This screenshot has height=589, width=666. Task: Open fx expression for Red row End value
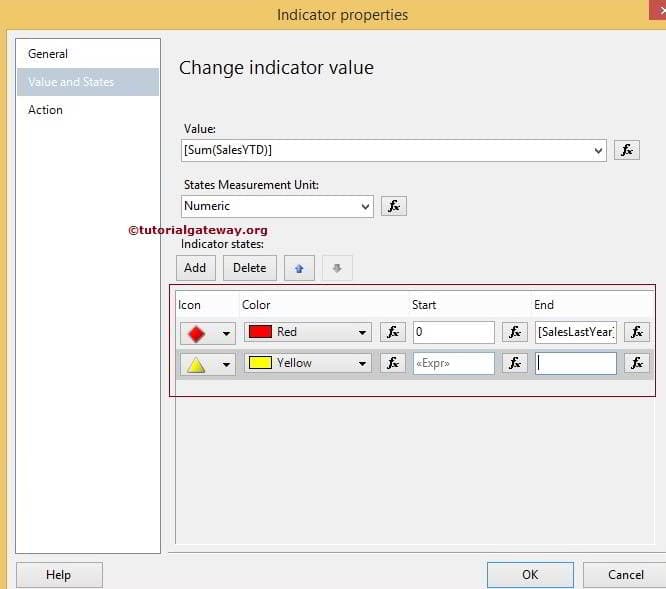pos(636,332)
